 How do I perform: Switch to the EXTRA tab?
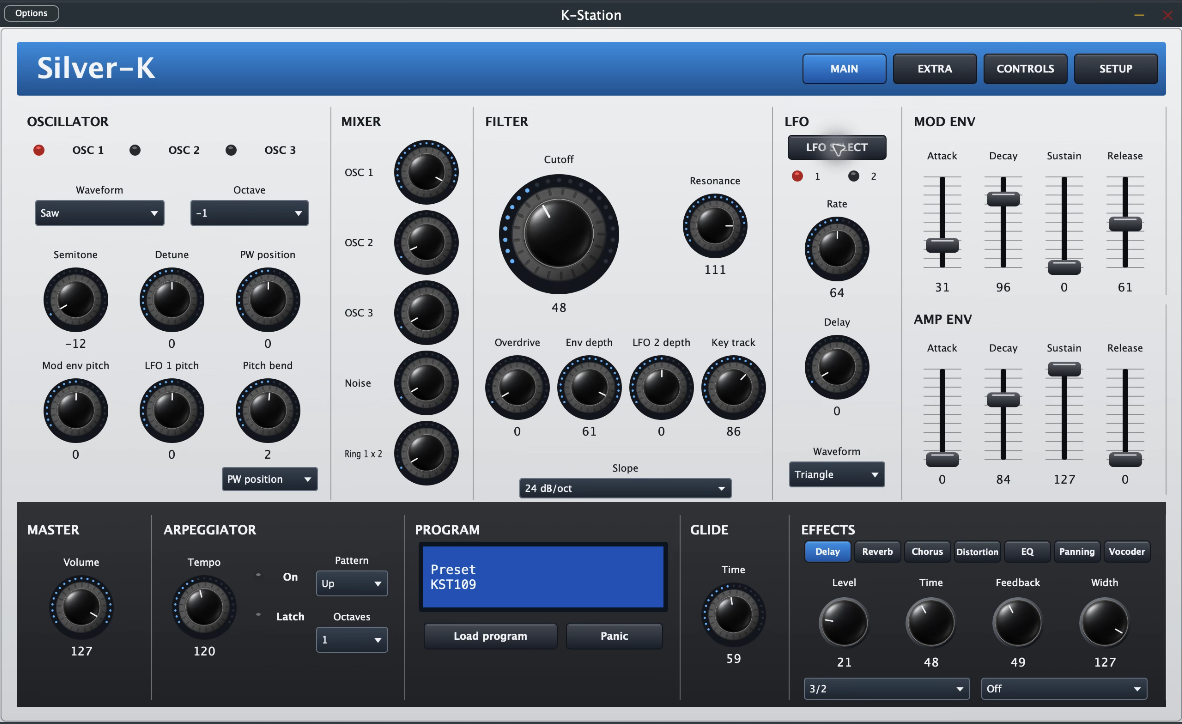935,69
